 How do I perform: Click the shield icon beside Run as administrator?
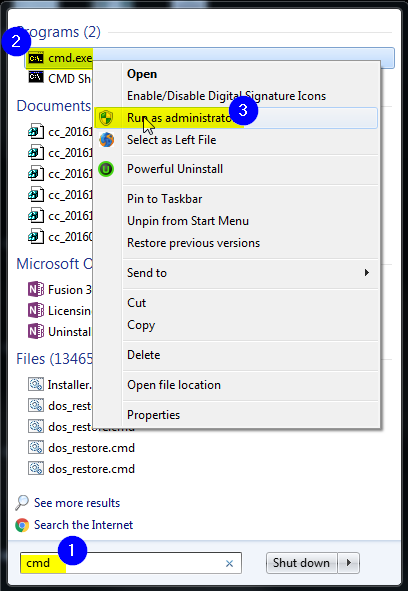click(x=106, y=118)
